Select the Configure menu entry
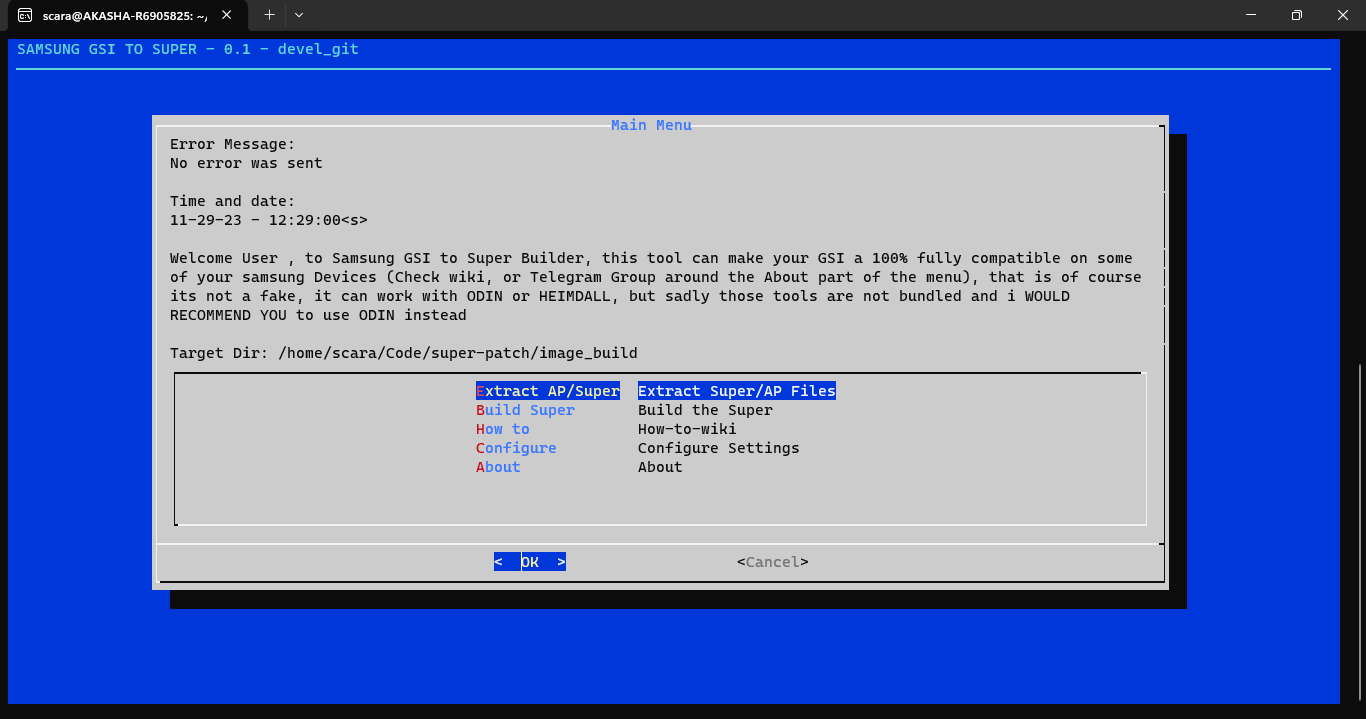This screenshot has width=1366, height=719. point(516,448)
